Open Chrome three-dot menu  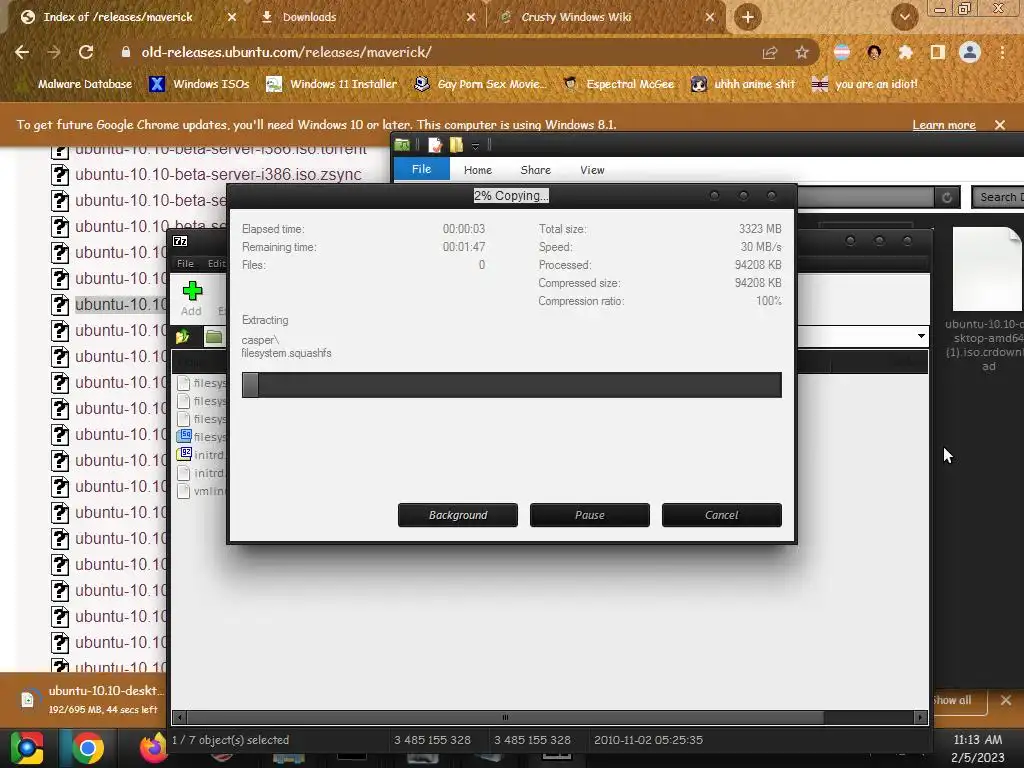point(1002,52)
